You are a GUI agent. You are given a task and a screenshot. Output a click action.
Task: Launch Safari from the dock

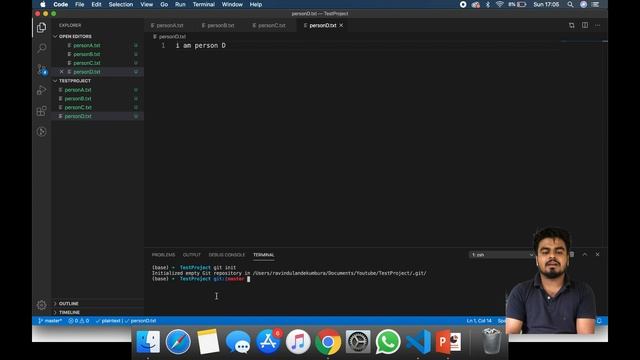pos(178,342)
